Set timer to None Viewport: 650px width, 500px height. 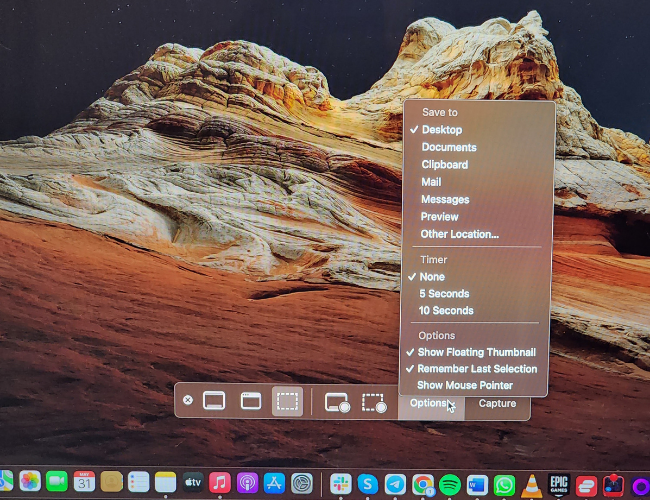pyautogui.click(x=432, y=277)
